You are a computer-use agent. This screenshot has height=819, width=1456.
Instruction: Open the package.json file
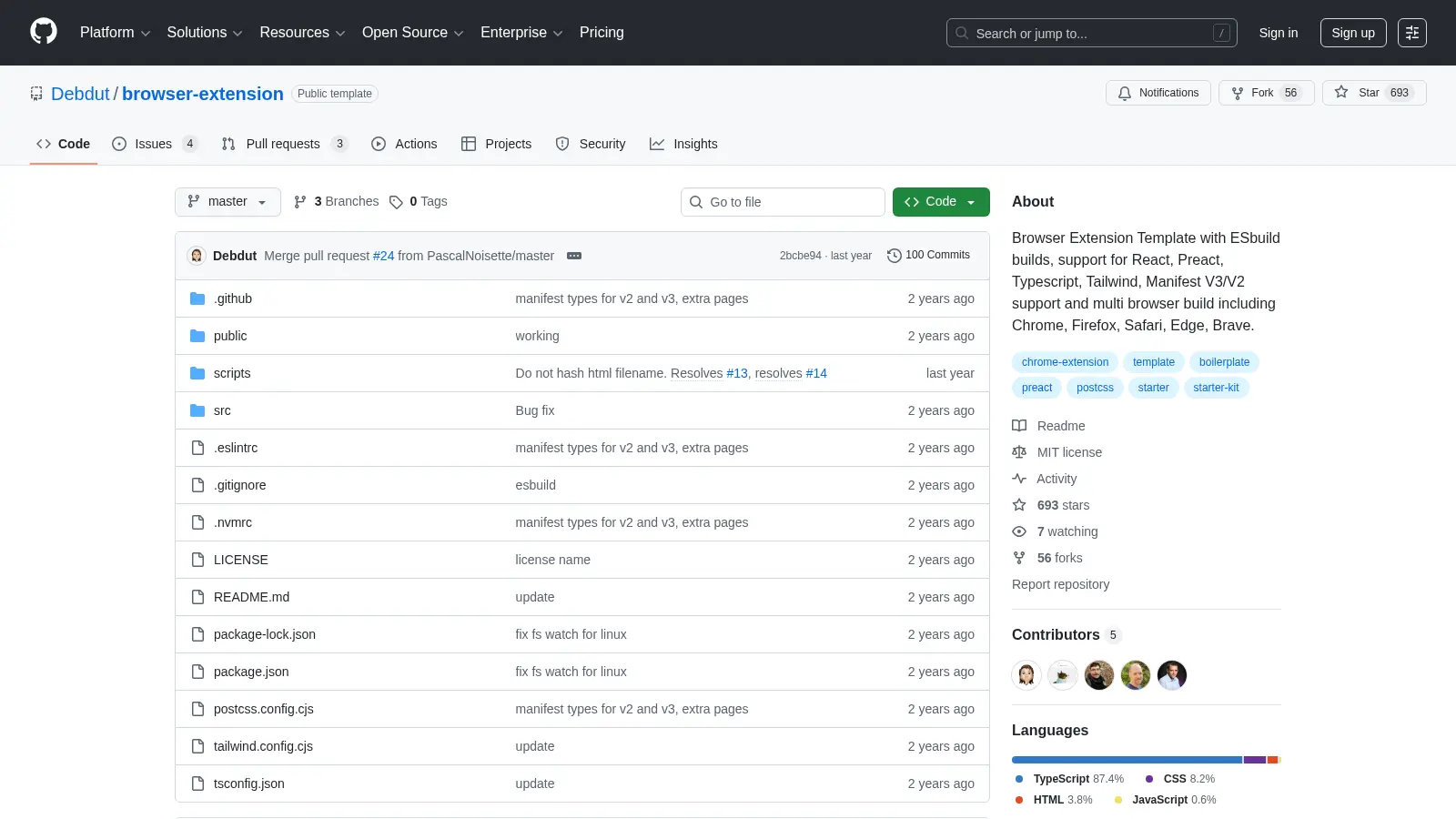coord(251,672)
